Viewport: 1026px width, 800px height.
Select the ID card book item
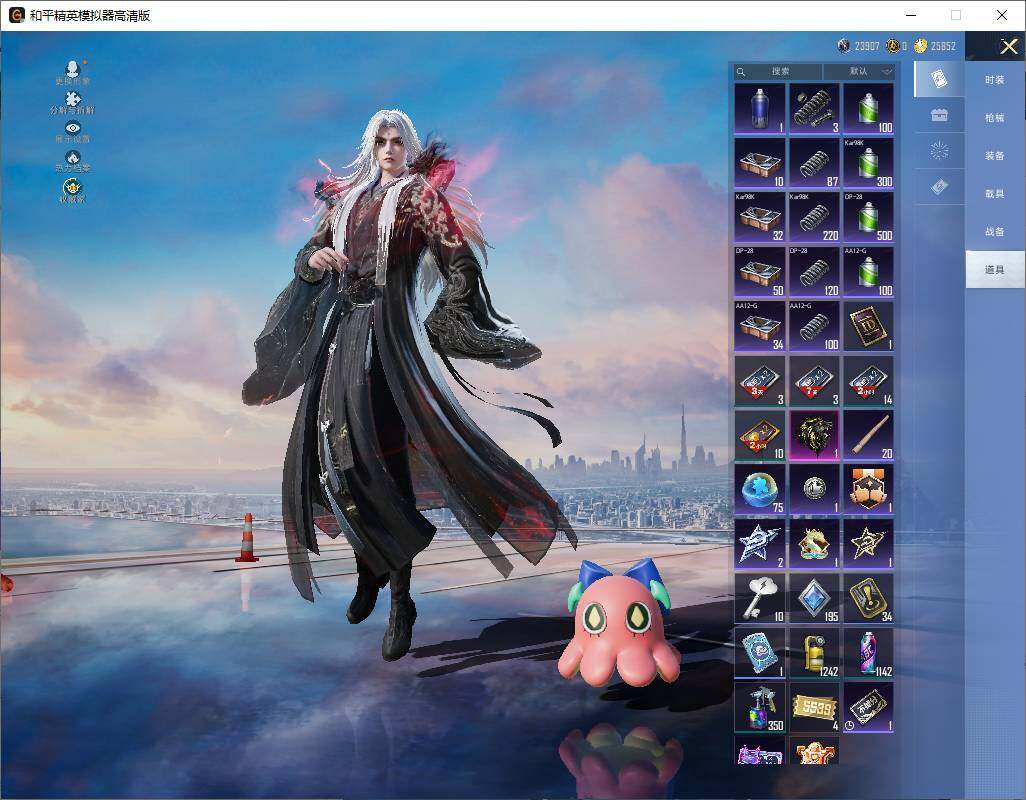point(868,326)
